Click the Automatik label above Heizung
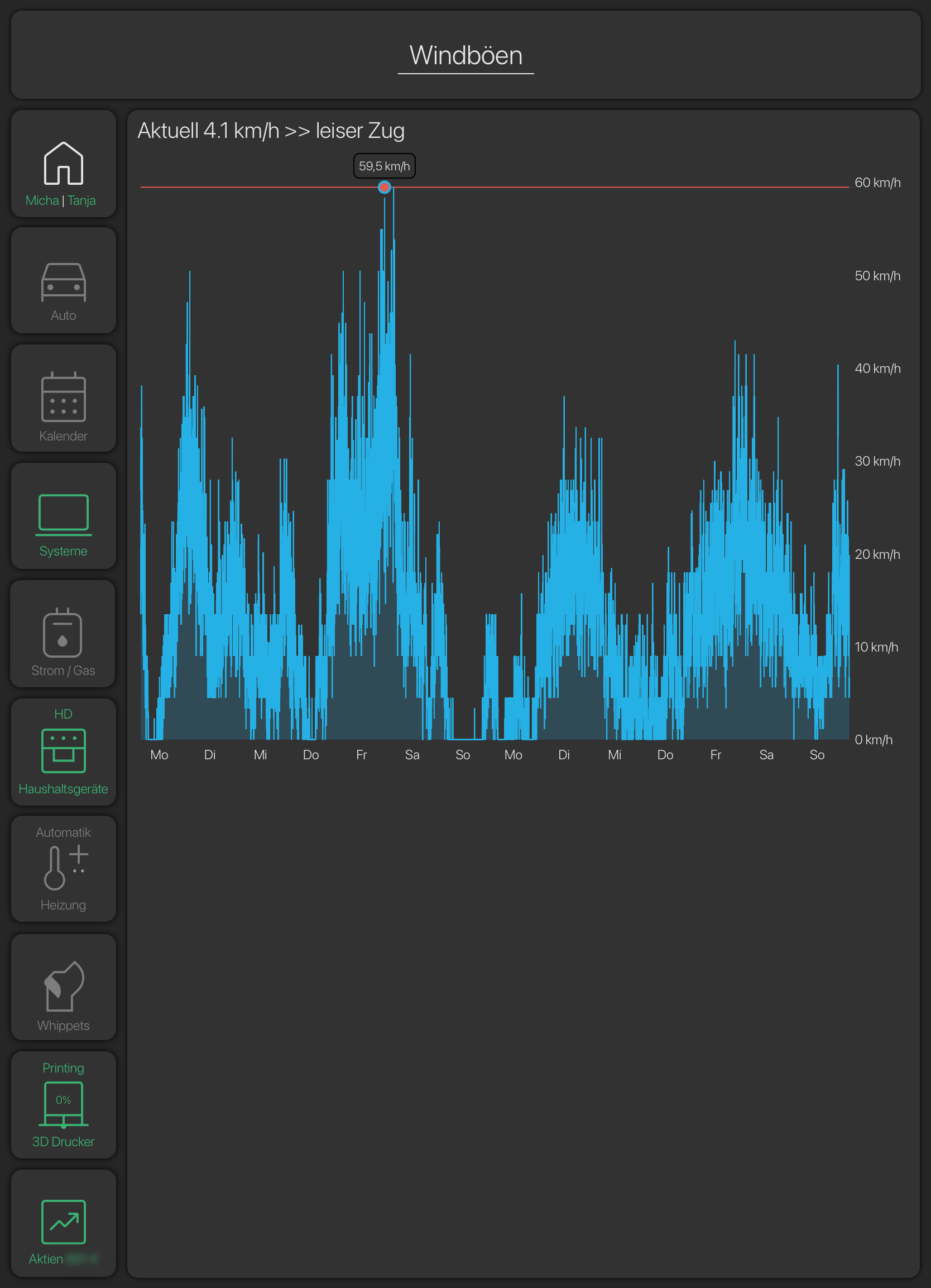This screenshot has height=1288, width=931. (64, 832)
